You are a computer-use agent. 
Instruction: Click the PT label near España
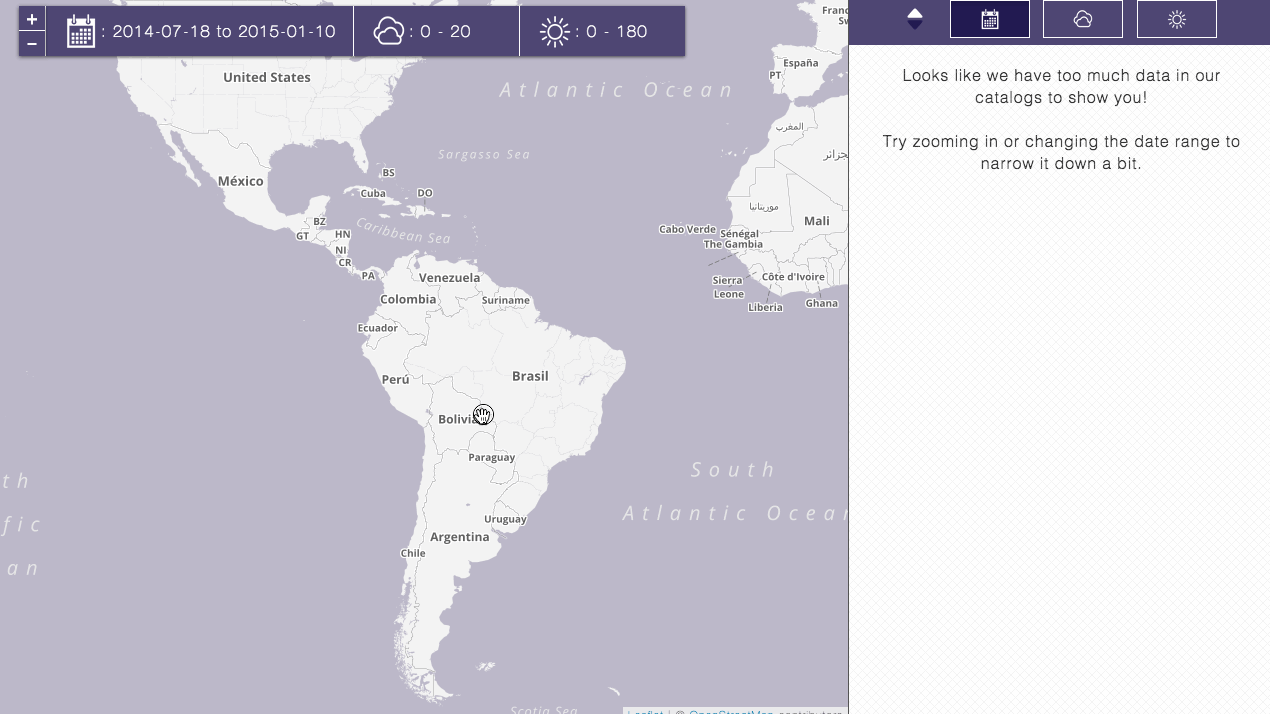[x=775, y=75]
